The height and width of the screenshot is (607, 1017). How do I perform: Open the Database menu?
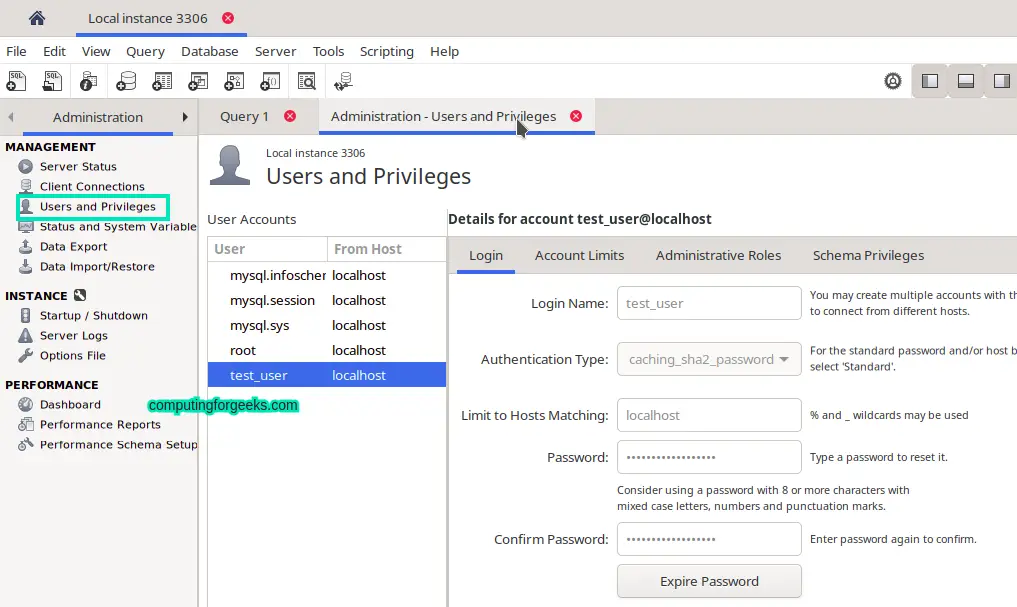209,51
